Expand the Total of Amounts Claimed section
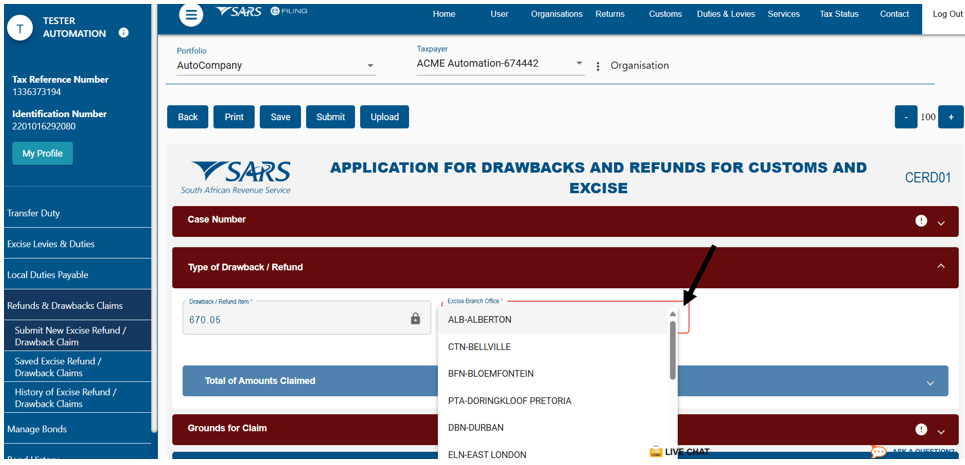The image size is (965, 465). pos(929,383)
